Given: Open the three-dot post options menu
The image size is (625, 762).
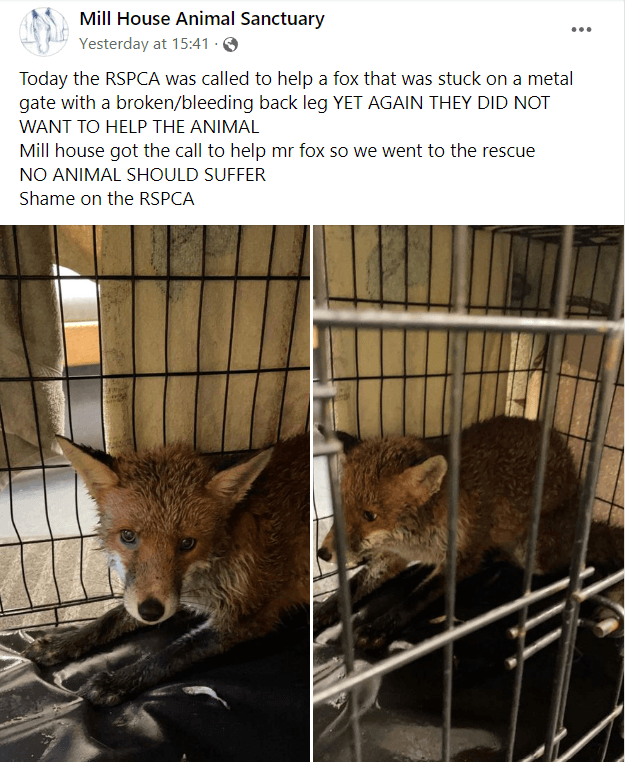Looking at the screenshot, I should click(581, 30).
